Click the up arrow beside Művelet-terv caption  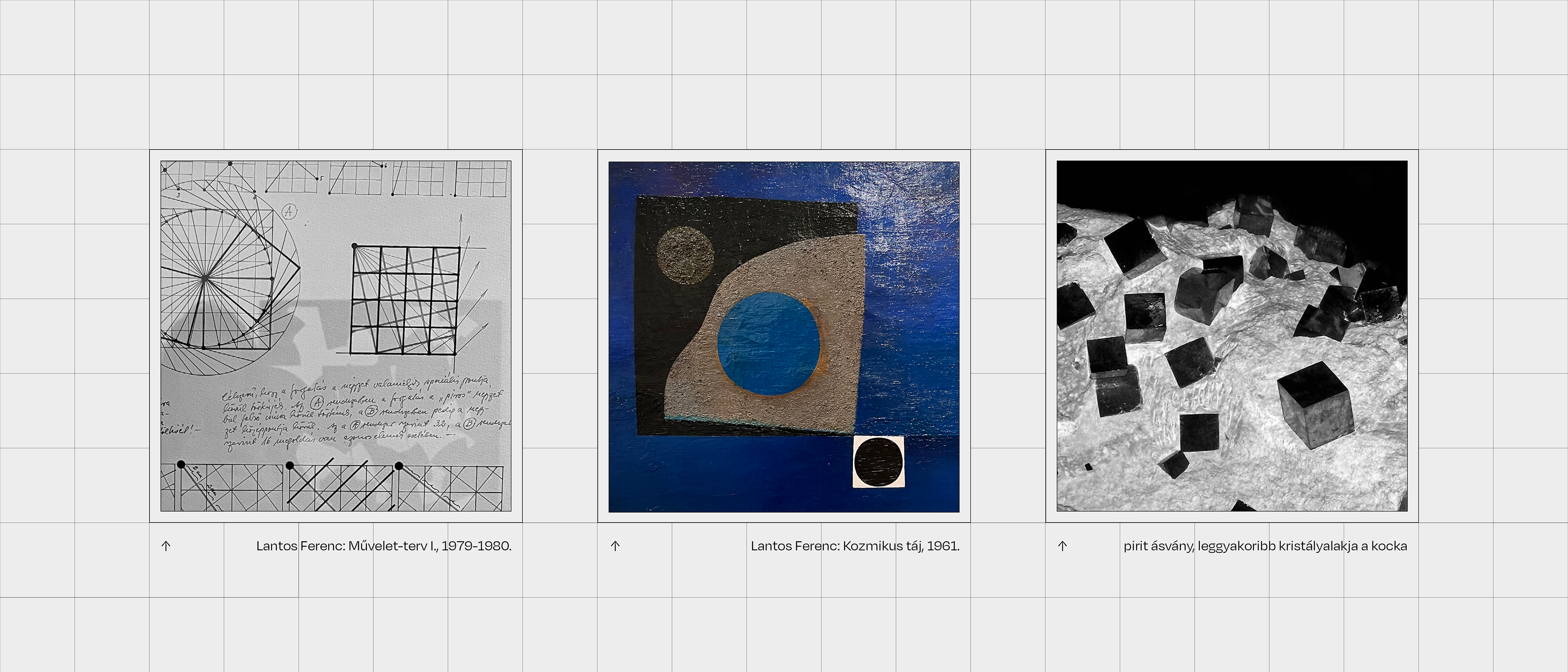point(165,546)
